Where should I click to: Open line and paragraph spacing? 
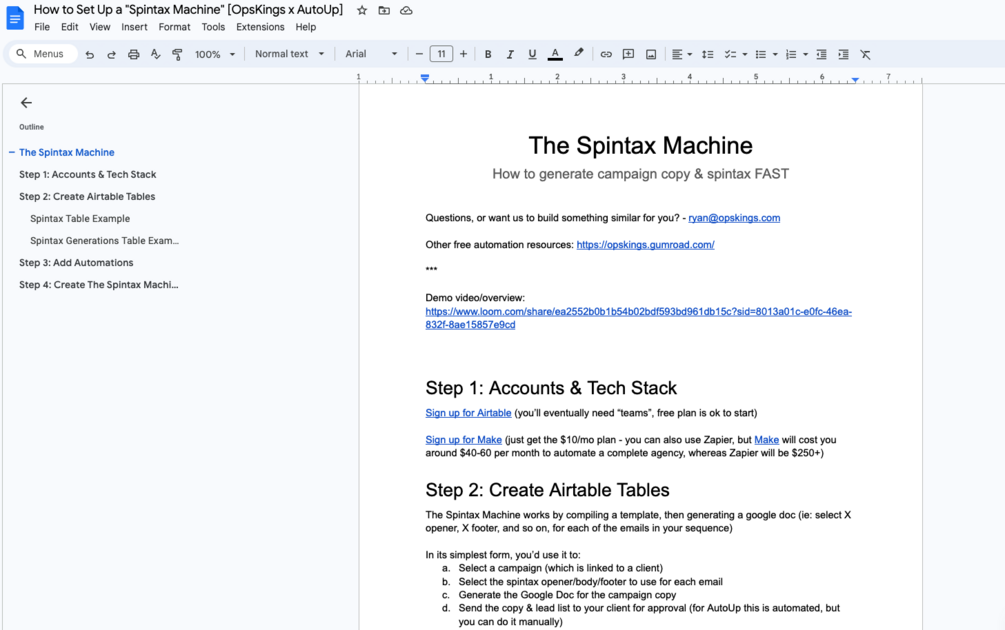point(708,54)
